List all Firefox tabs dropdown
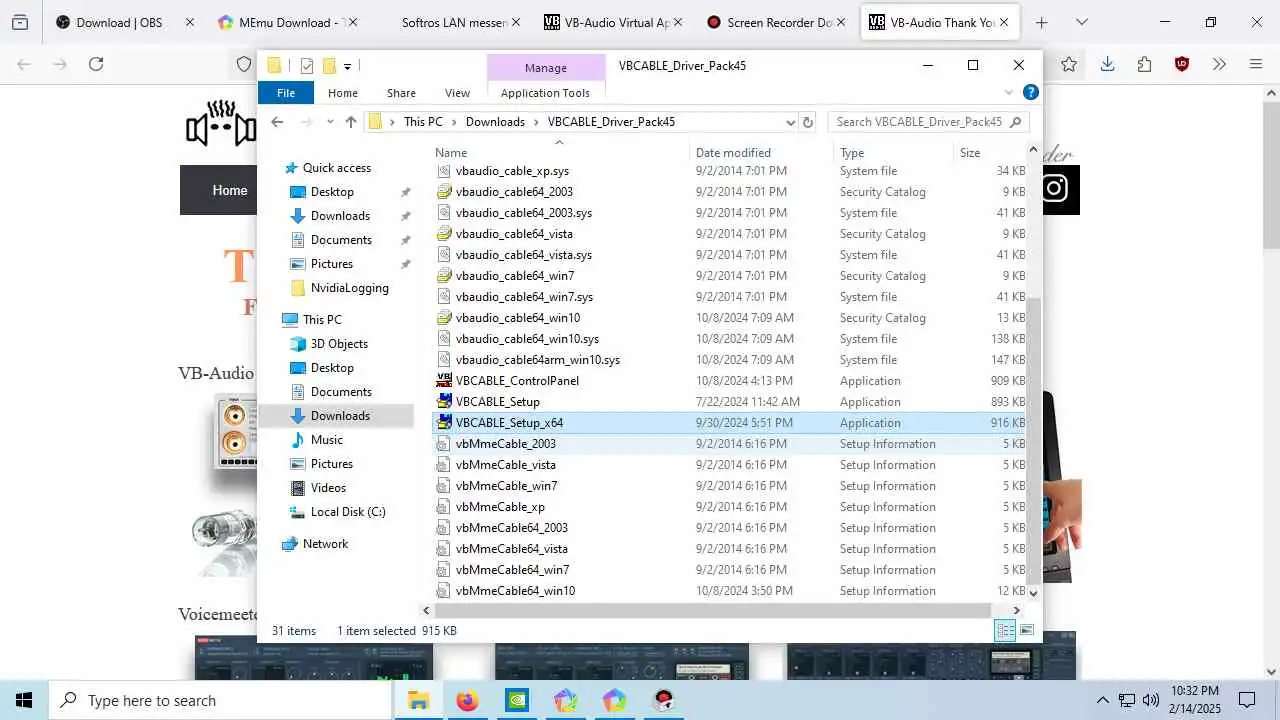This screenshot has width=1280, height=720. pos(1081,22)
